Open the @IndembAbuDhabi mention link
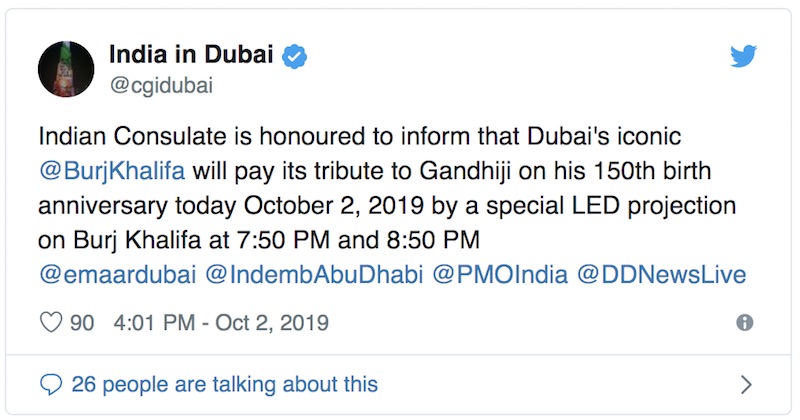 click(x=314, y=274)
